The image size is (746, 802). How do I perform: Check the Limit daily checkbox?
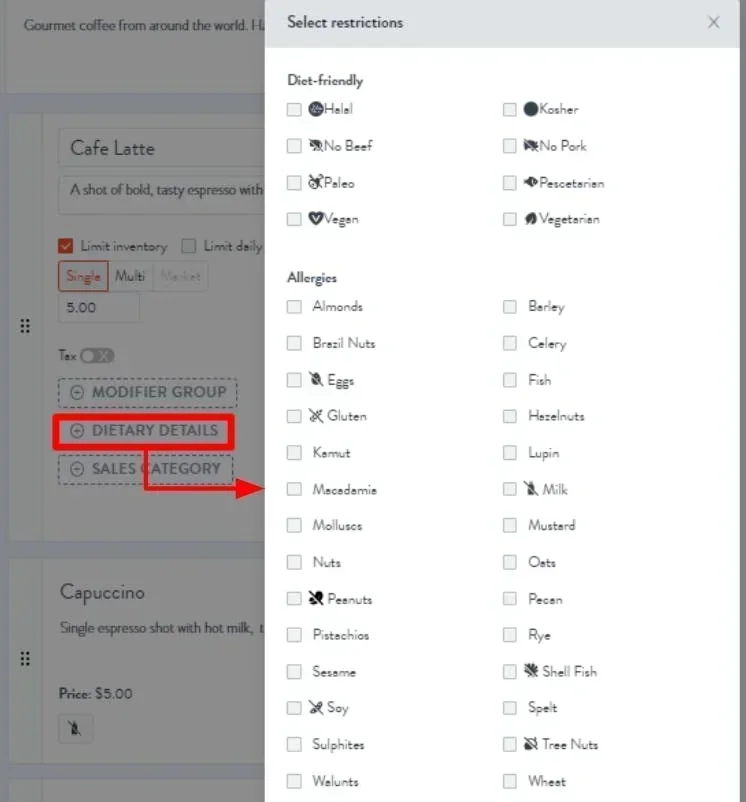[189, 246]
